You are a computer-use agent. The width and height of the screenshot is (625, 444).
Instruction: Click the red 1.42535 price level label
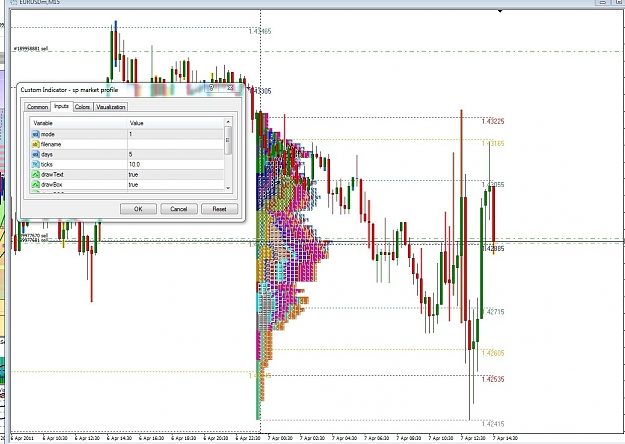[493, 379]
